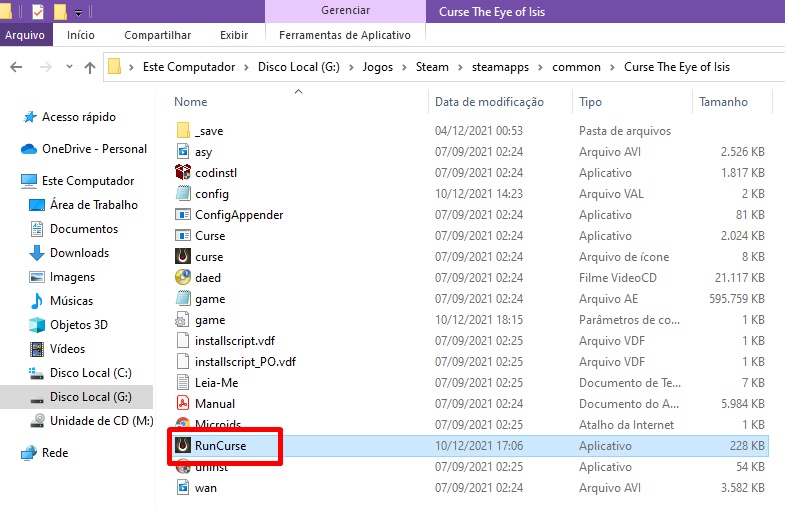Select the Manual PDF document icon
This screenshot has width=785, height=511.
183,404
